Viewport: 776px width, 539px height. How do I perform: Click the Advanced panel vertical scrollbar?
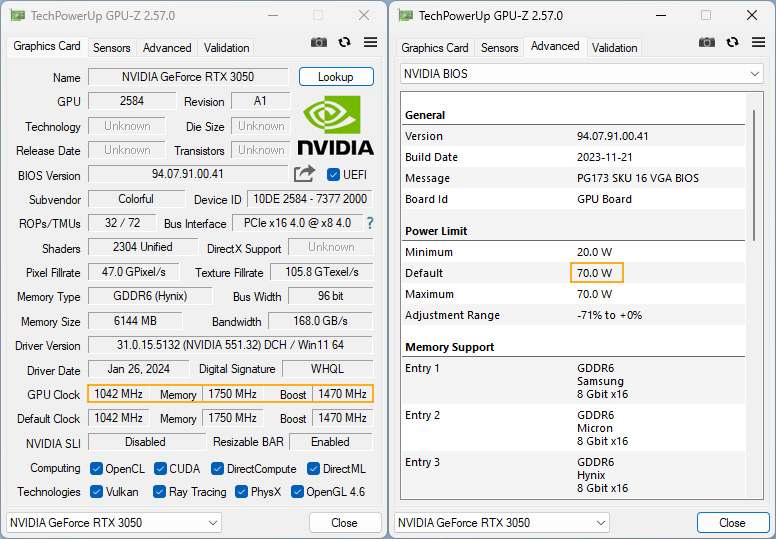point(754,175)
